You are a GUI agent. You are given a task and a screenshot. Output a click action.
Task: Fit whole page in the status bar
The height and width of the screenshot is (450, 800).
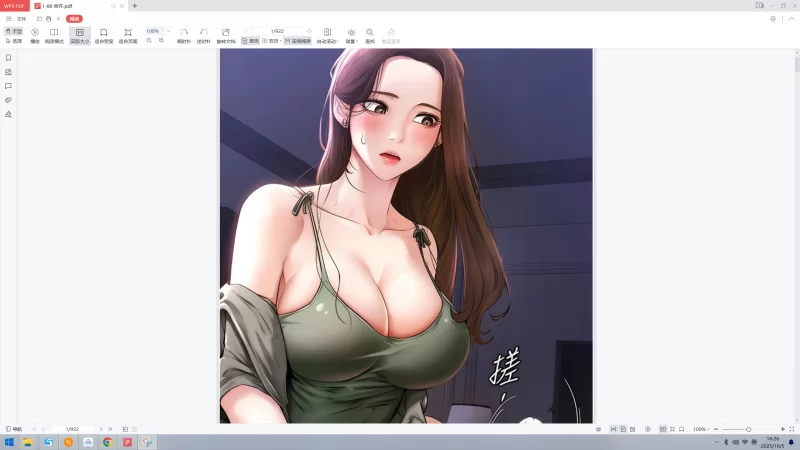coord(672,429)
